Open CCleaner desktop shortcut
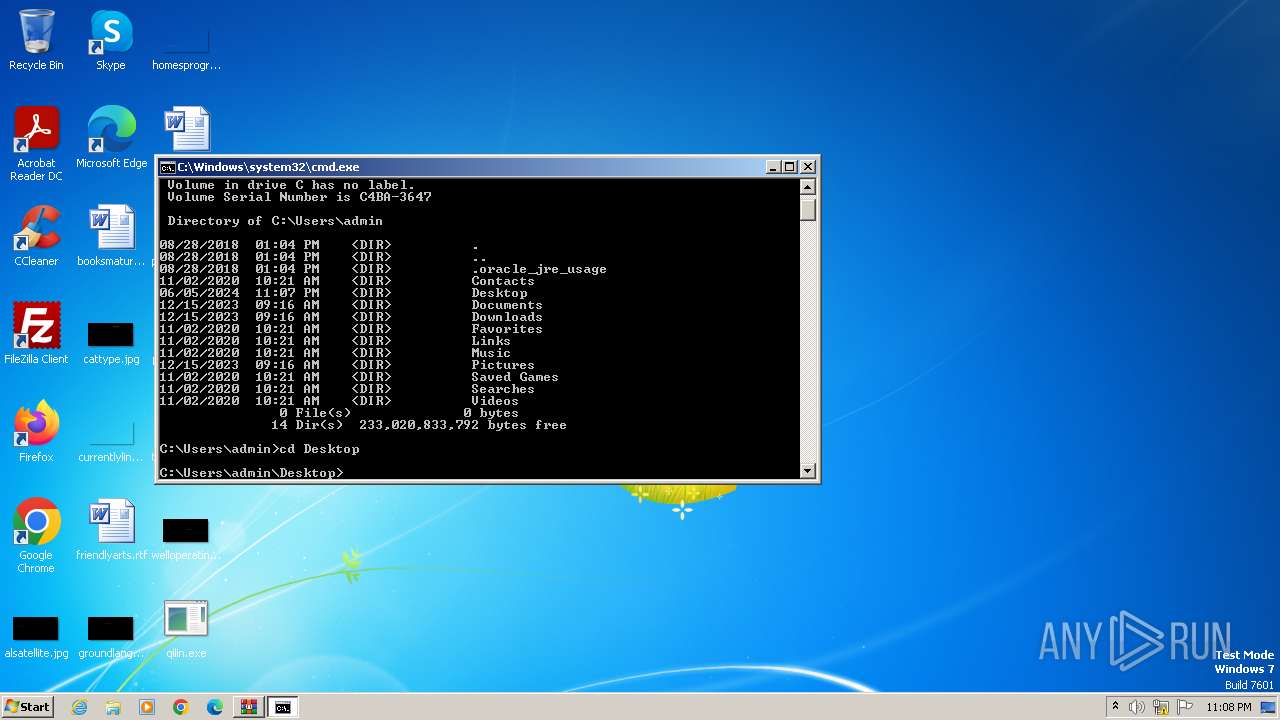This screenshot has height=720, width=1280. point(36,236)
